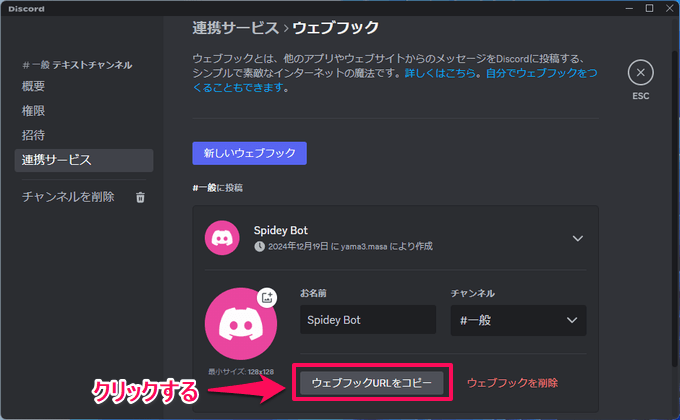Click the 連携サービス breadcrumb in the header
The width and height of the screenshot is (680, 420).
pyautogui.click(x=235, y=28)
